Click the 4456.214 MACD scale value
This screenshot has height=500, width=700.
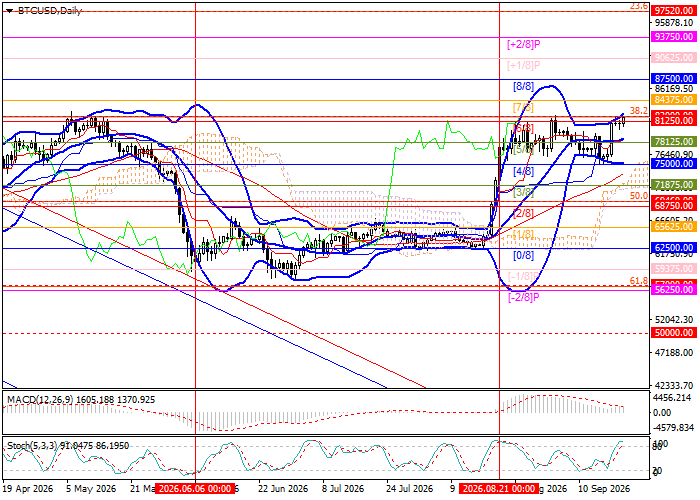pos(674,398)
